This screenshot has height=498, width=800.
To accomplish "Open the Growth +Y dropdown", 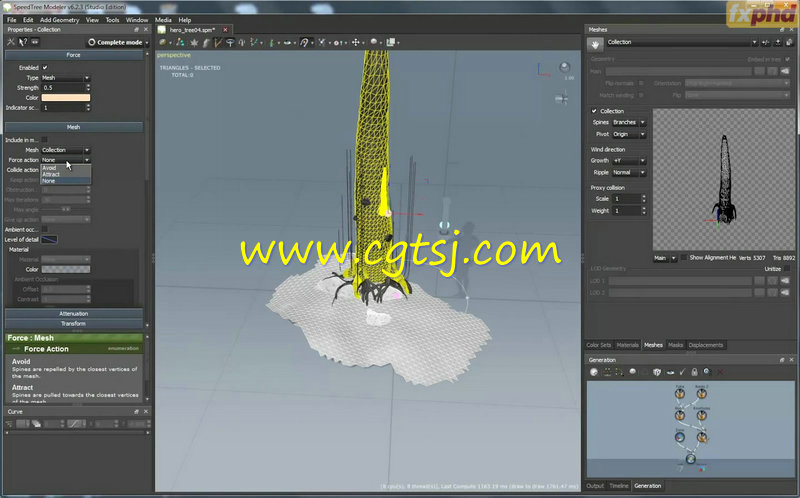I will 629,161.
